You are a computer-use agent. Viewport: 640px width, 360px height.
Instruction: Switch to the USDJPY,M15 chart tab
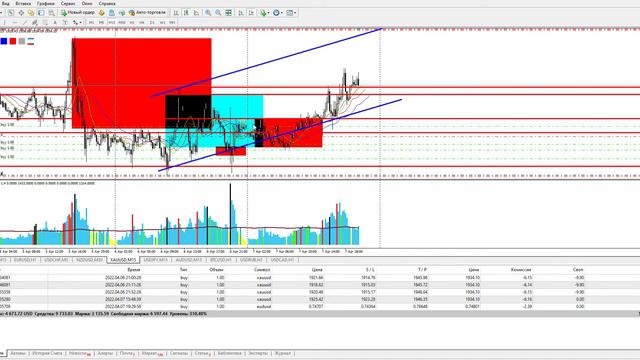156,260
